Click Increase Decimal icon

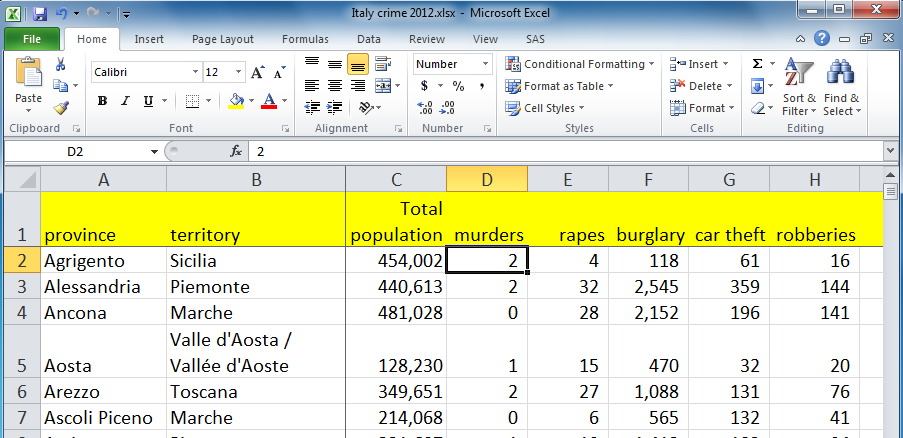[x=424, y=108]
